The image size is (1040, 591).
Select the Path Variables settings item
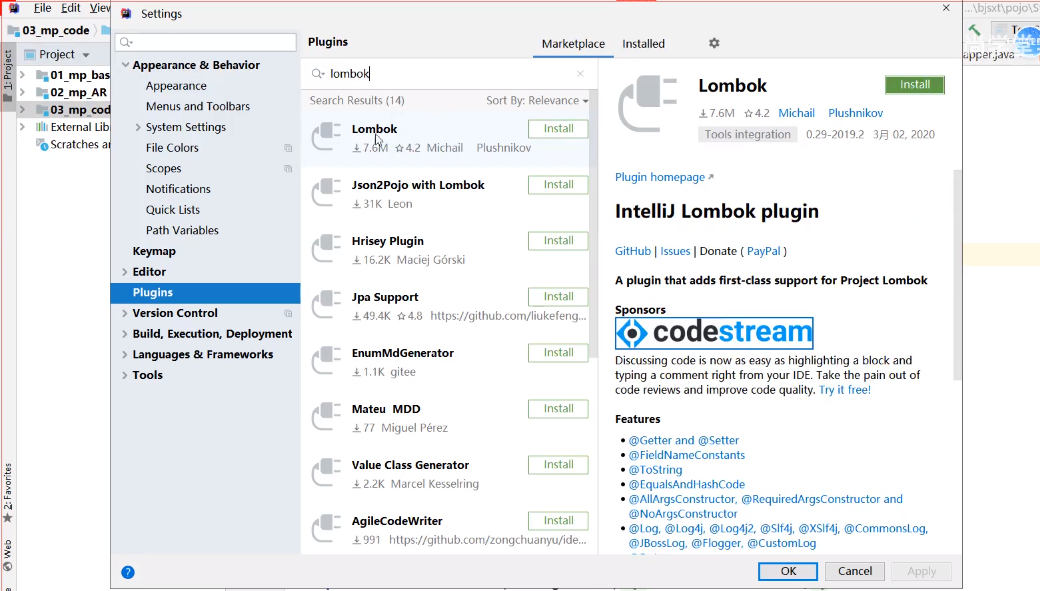[x=182, y=230]
